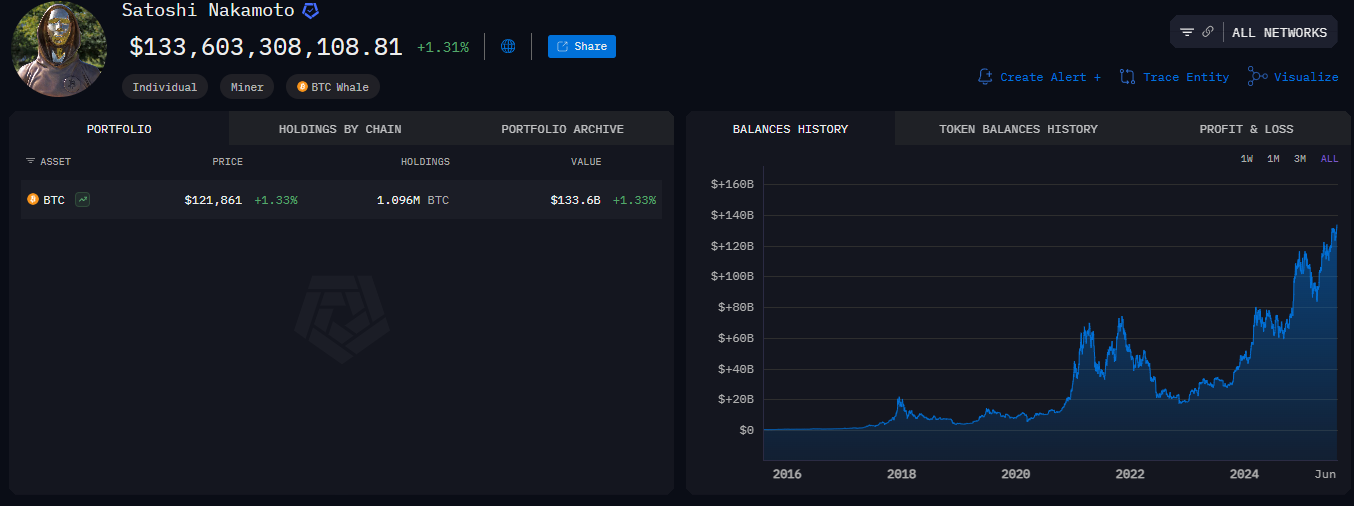Screen dimensions: 1354x506
Task: Switch to TOKEN BALANCES HISTORY tab
Action: coord(1018,129)
